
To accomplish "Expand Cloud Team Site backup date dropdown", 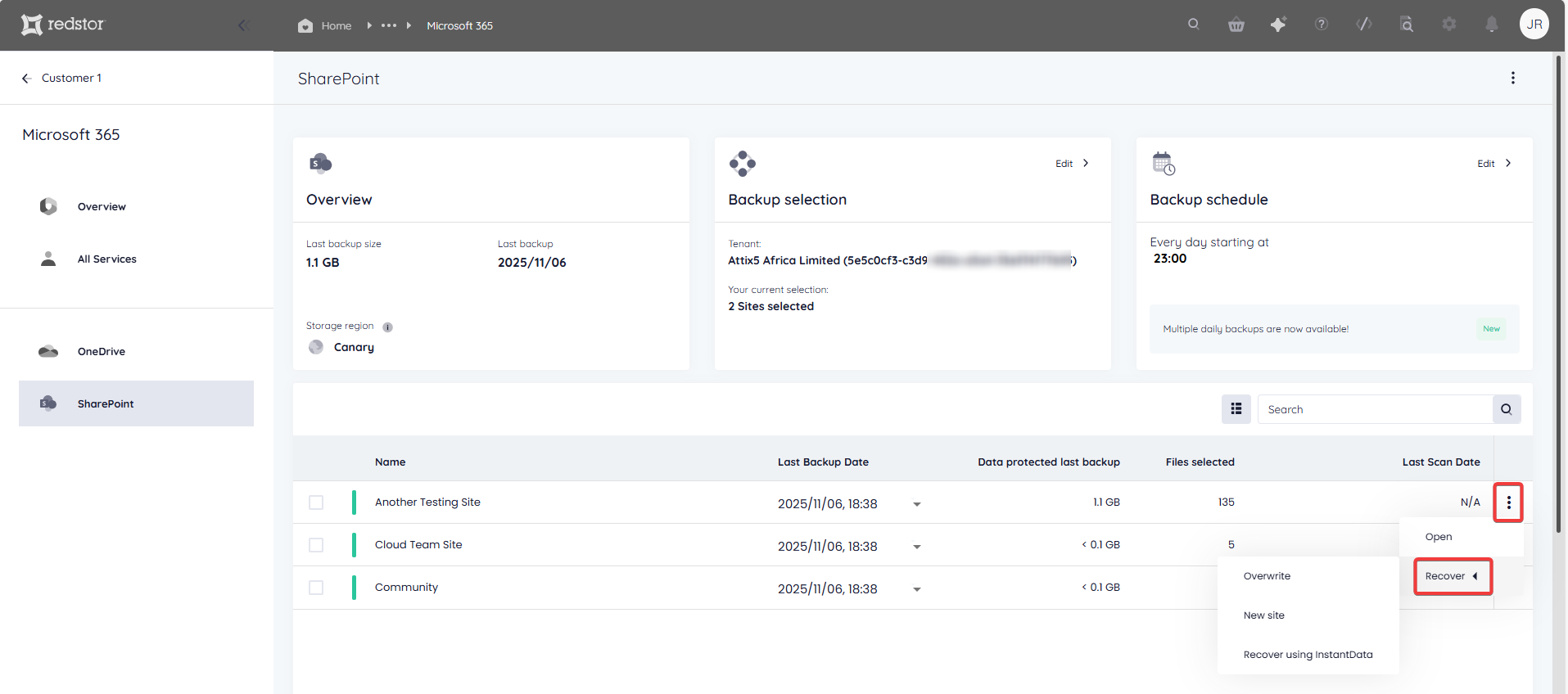I will 917,547.
